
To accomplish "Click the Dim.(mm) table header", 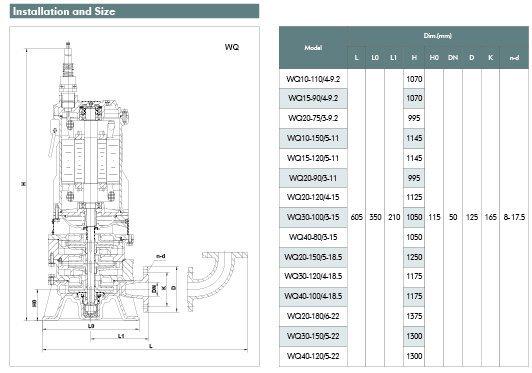I will point(438,36).
